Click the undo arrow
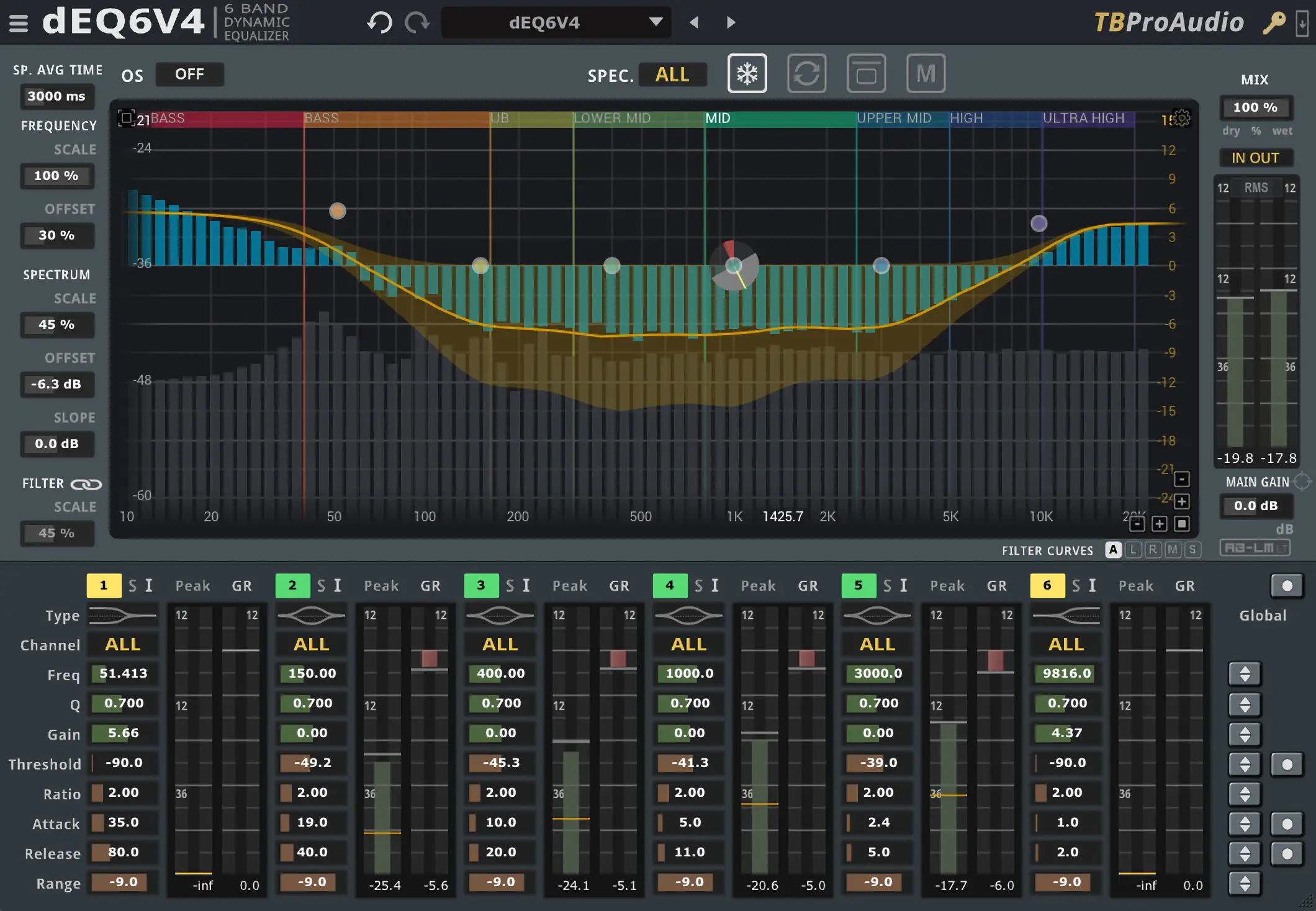The height and width of the screenshot is (911, 1316). [x=379, y=22]
